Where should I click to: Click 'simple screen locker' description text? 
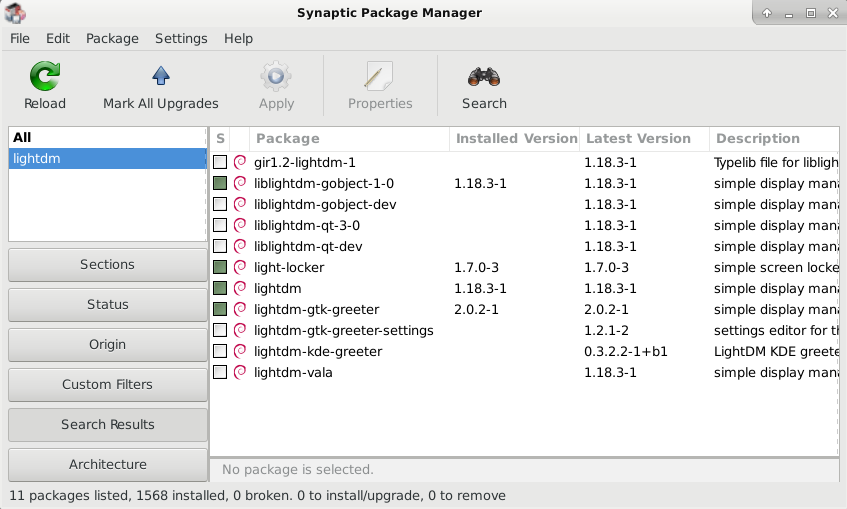(776, 267)
